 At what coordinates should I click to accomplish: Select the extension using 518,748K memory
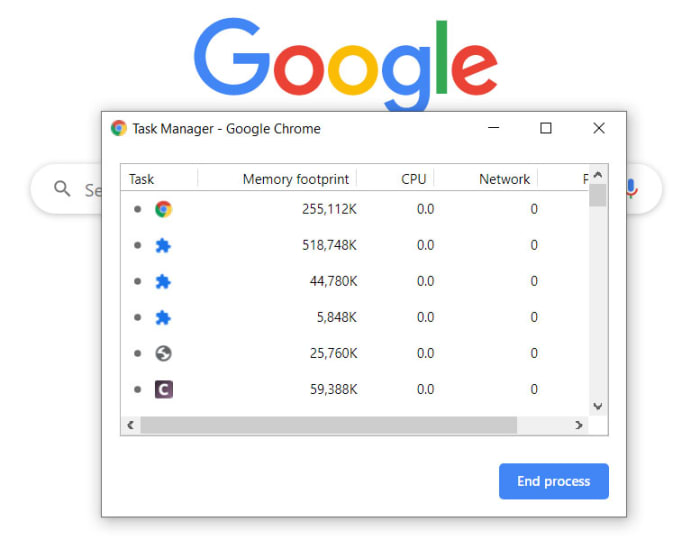click(163, 245)
